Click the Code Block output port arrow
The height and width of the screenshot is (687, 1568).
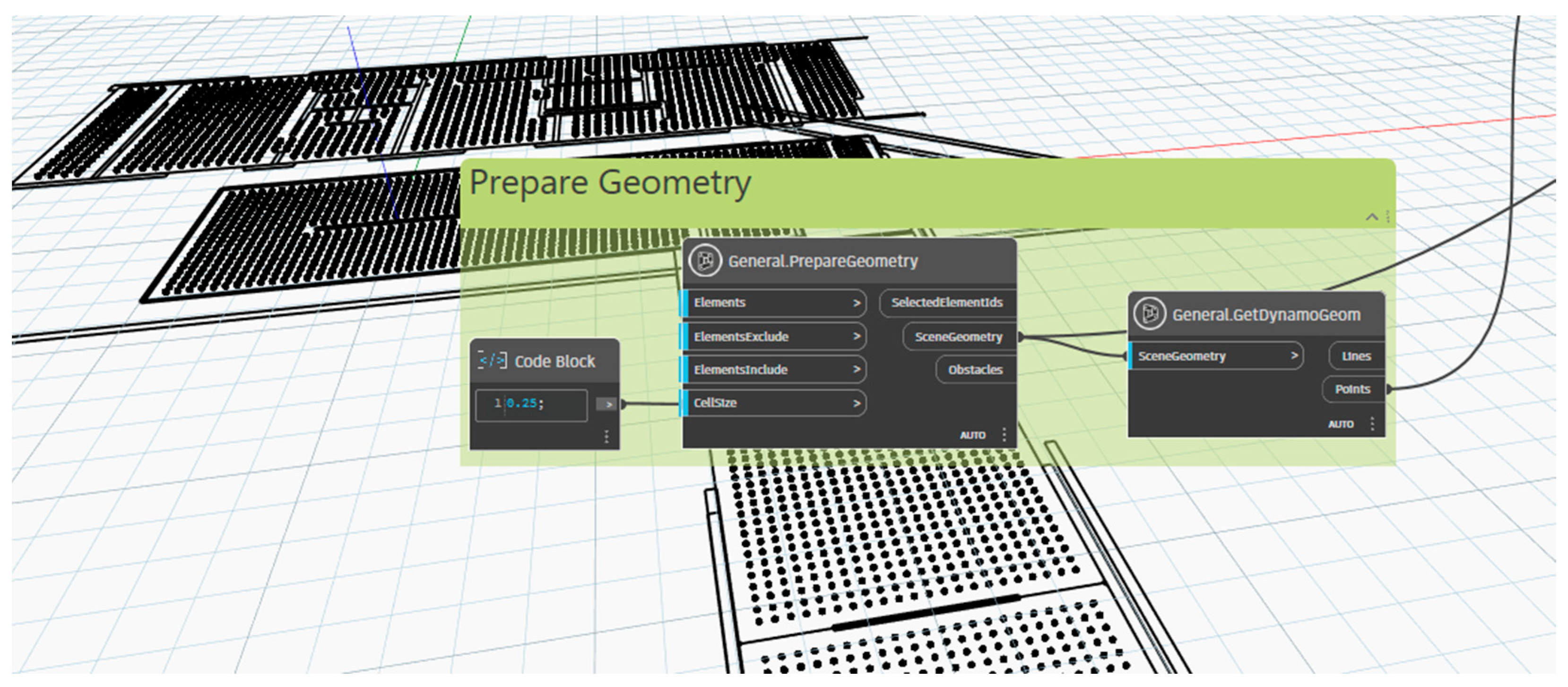click(606, 404)
